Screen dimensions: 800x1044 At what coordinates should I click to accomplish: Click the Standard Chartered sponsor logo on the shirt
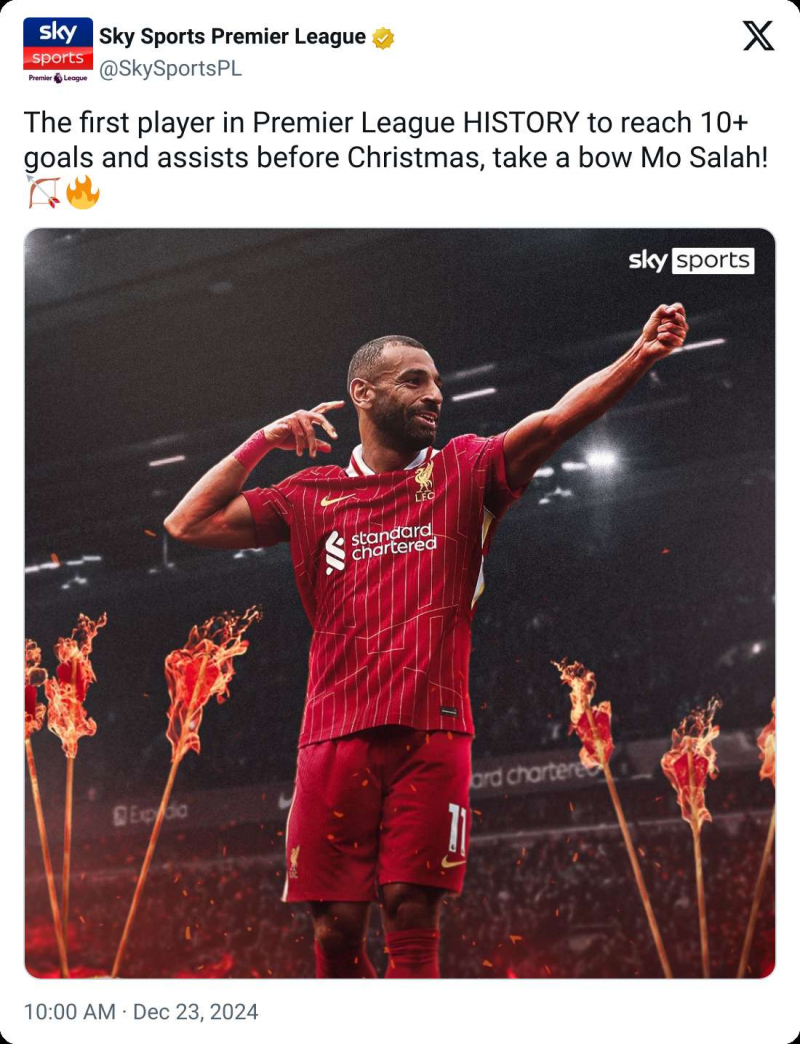pos(381,547)
